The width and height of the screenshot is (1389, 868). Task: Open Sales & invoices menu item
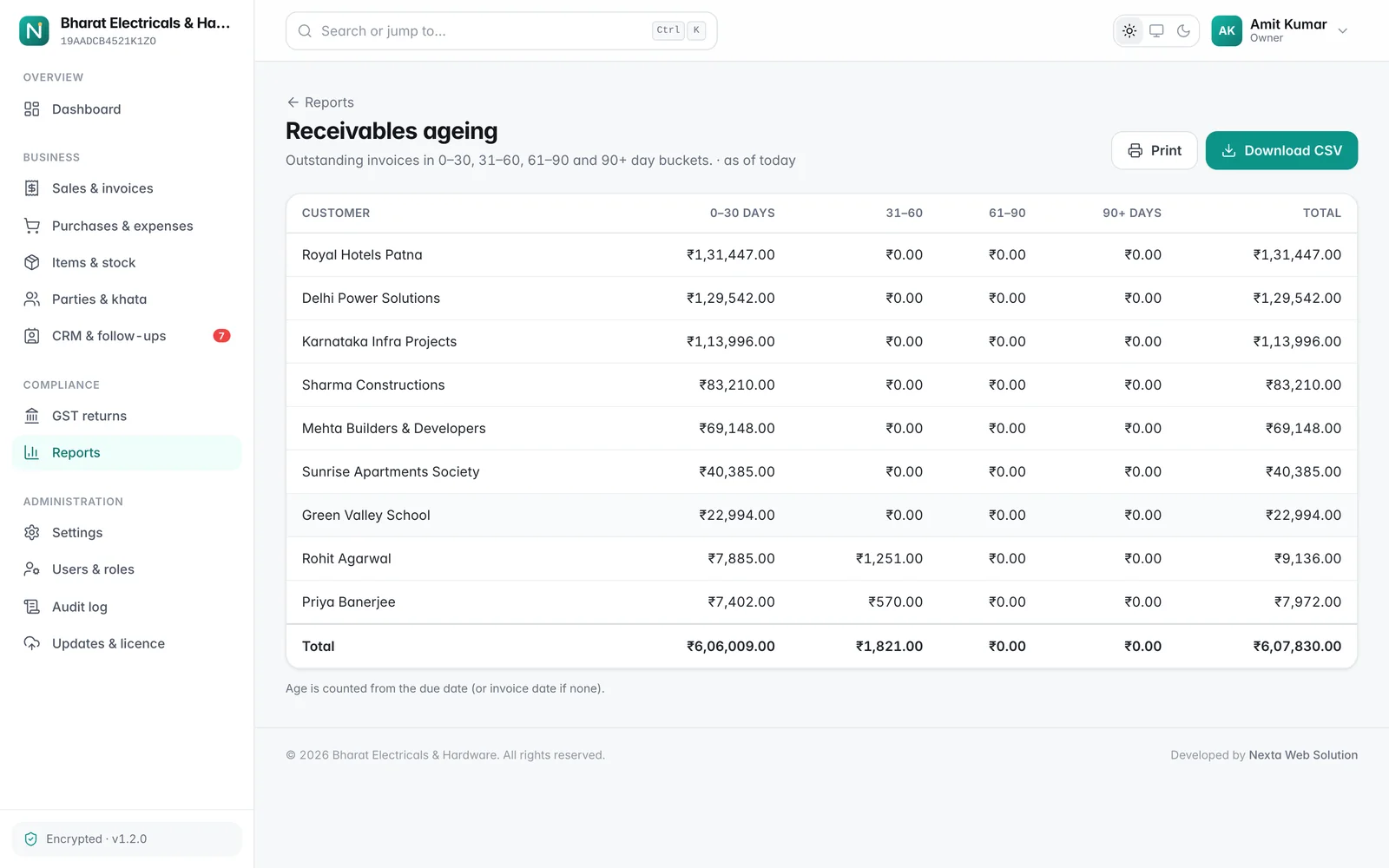coord(127,188)
